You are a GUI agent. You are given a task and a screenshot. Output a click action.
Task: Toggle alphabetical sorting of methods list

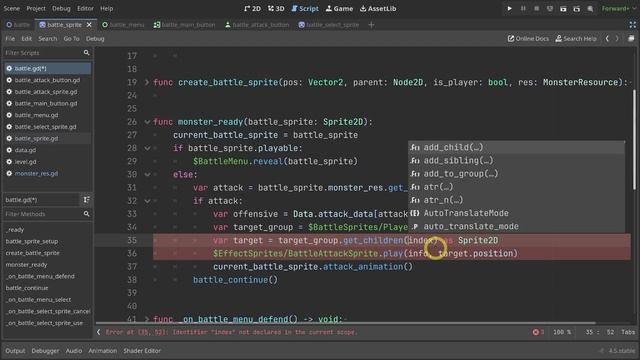[87, 200]
